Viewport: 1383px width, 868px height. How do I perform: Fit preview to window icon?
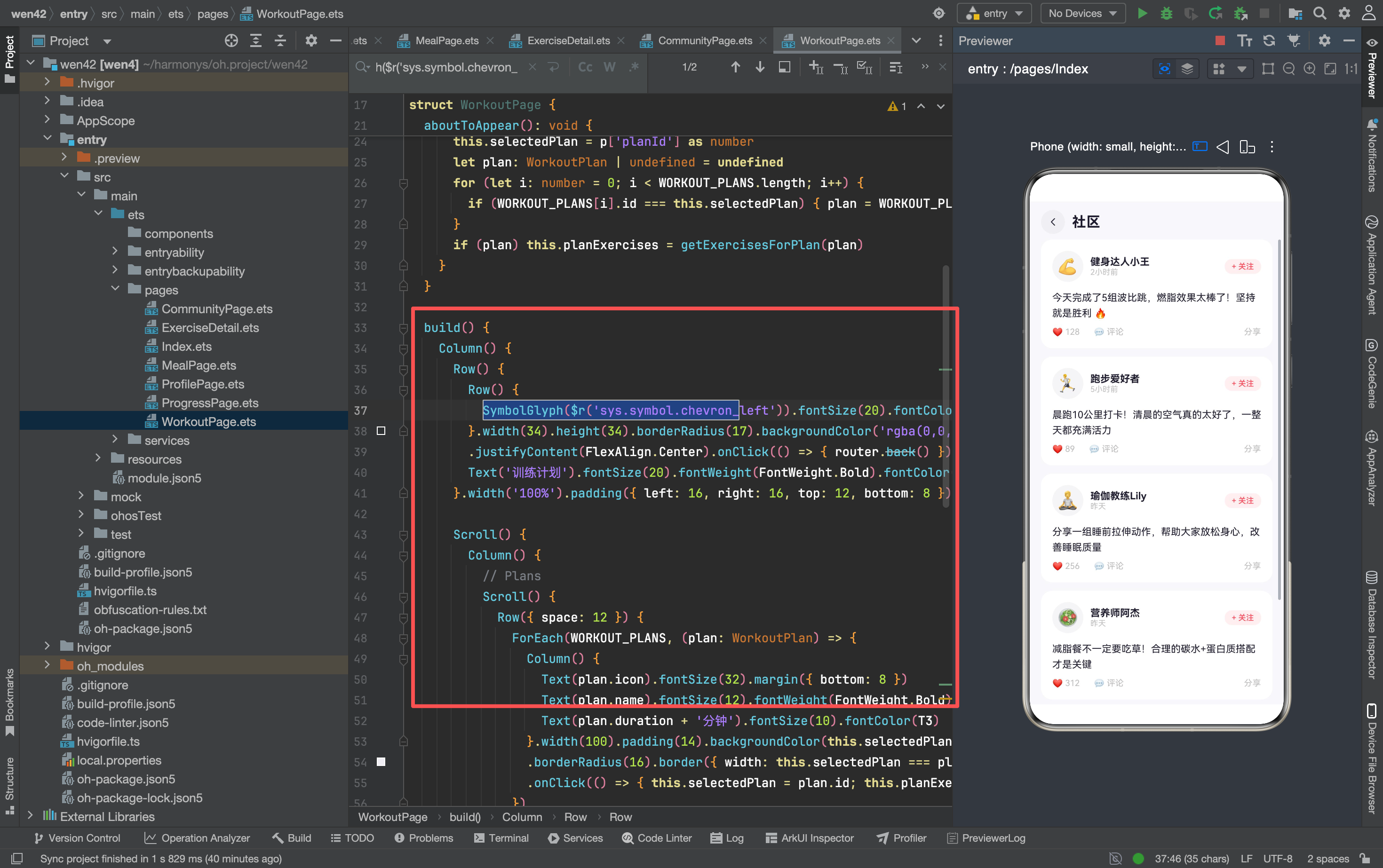(1330, 69)
